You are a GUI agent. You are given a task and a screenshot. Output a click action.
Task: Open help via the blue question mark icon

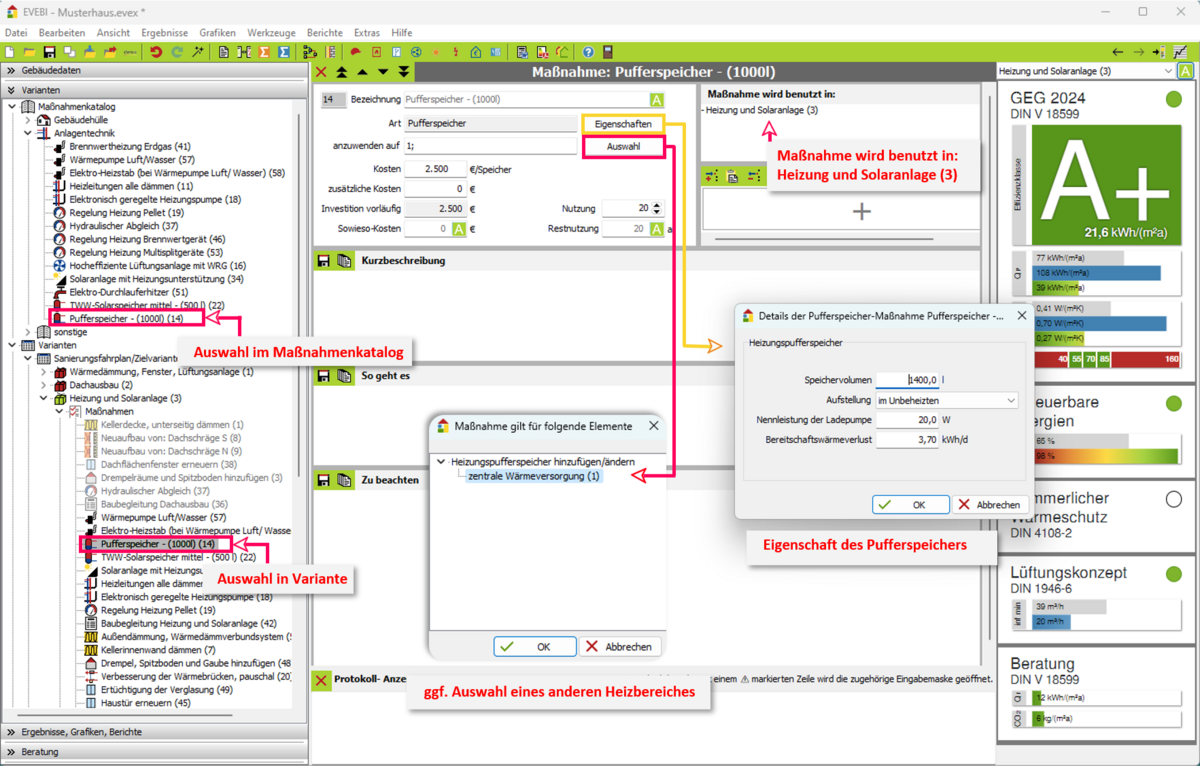click(588, 52)
